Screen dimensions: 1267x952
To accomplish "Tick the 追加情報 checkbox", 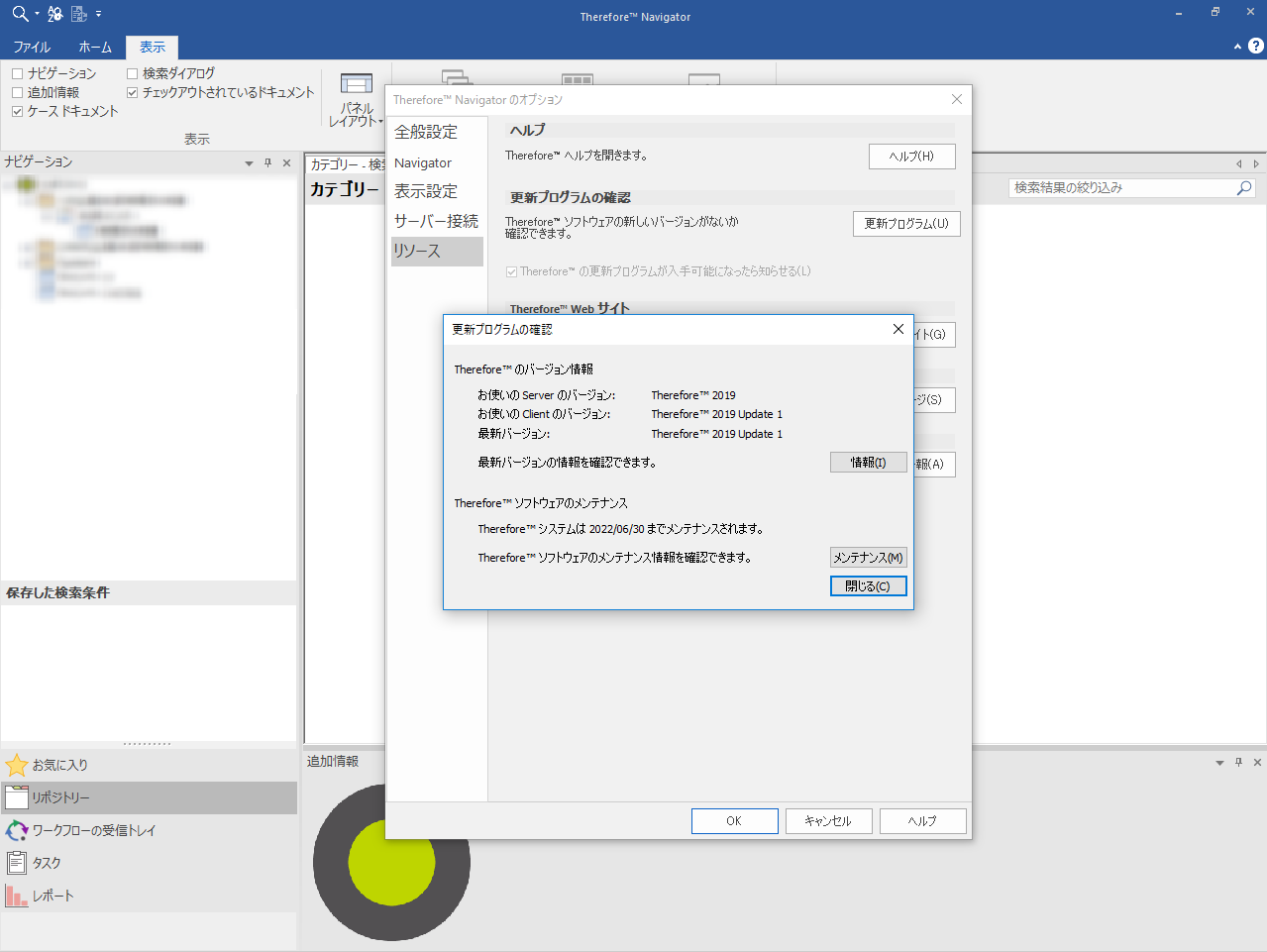I will (x=17, y=92).
